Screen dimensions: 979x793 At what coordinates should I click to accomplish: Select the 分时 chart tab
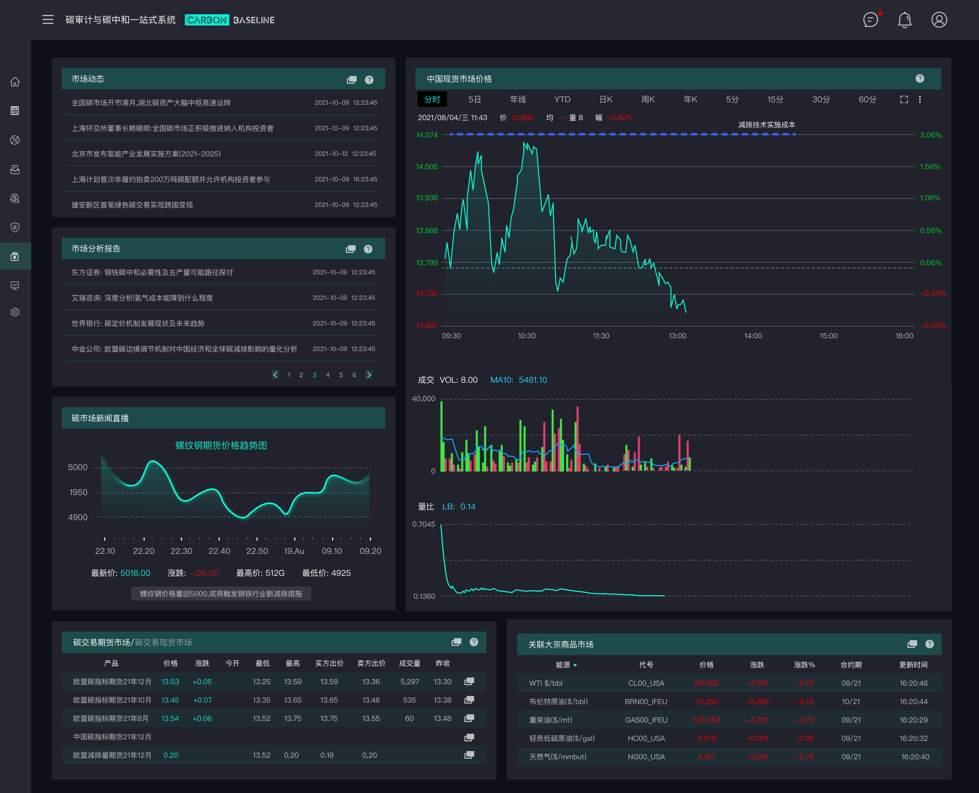[x=432, y=99]
